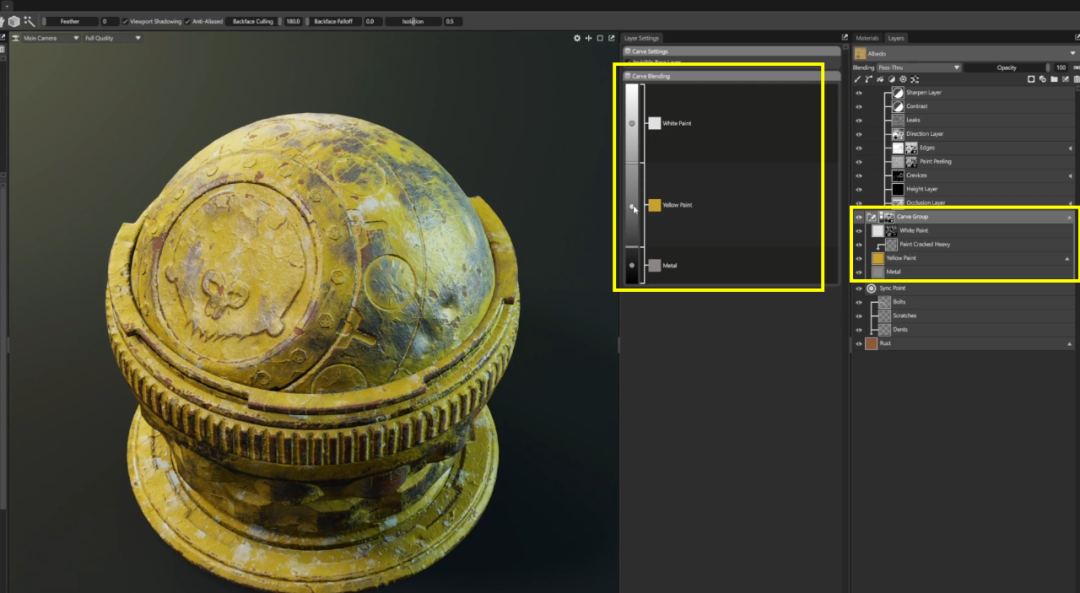
Task: Collapse the Carve Settings section header
Action: (x=731, y=51)
